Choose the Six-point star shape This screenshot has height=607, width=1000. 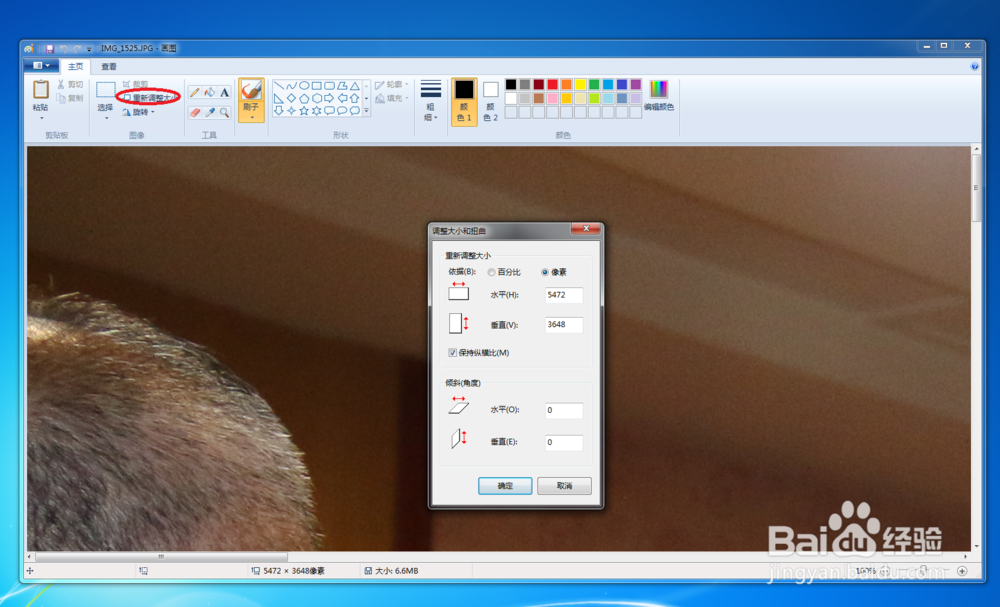[x=317, y=111]
